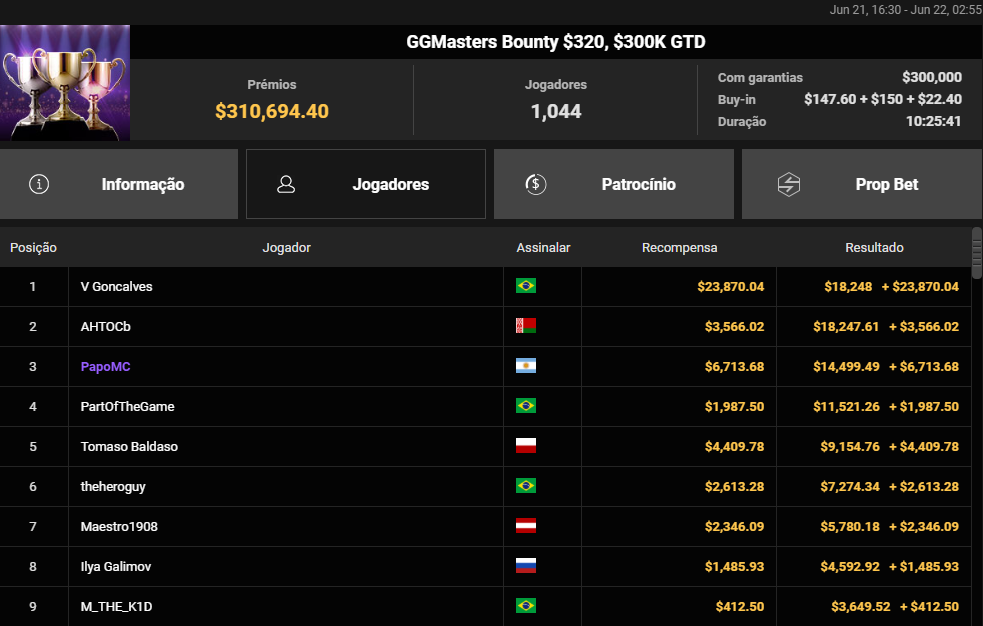Select player theheroguy
This screenshot has height=626, width=983.
click(x=113, y=487)
